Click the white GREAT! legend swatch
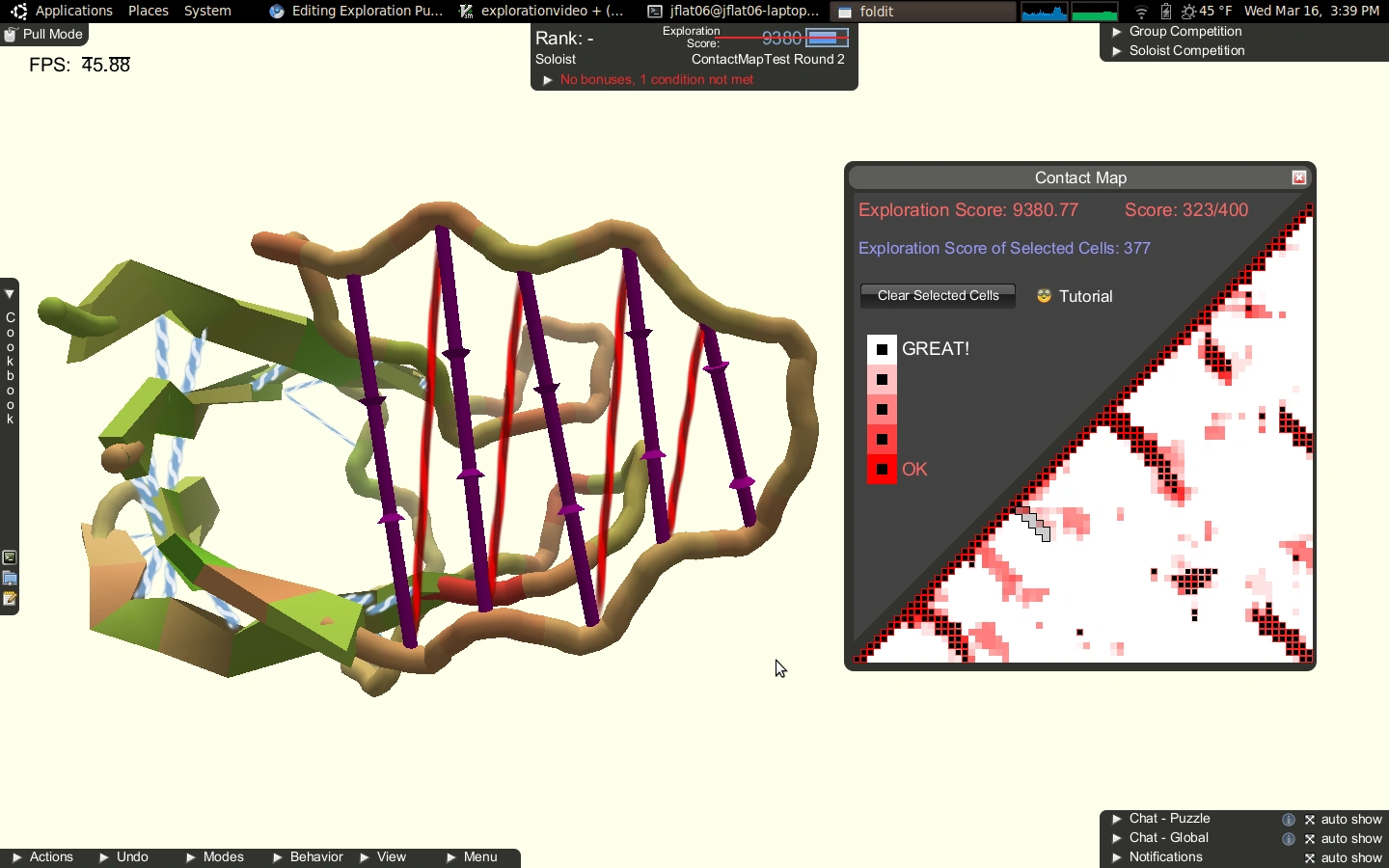This screenshot has height=868, width=1389. (x=882, y=349)
